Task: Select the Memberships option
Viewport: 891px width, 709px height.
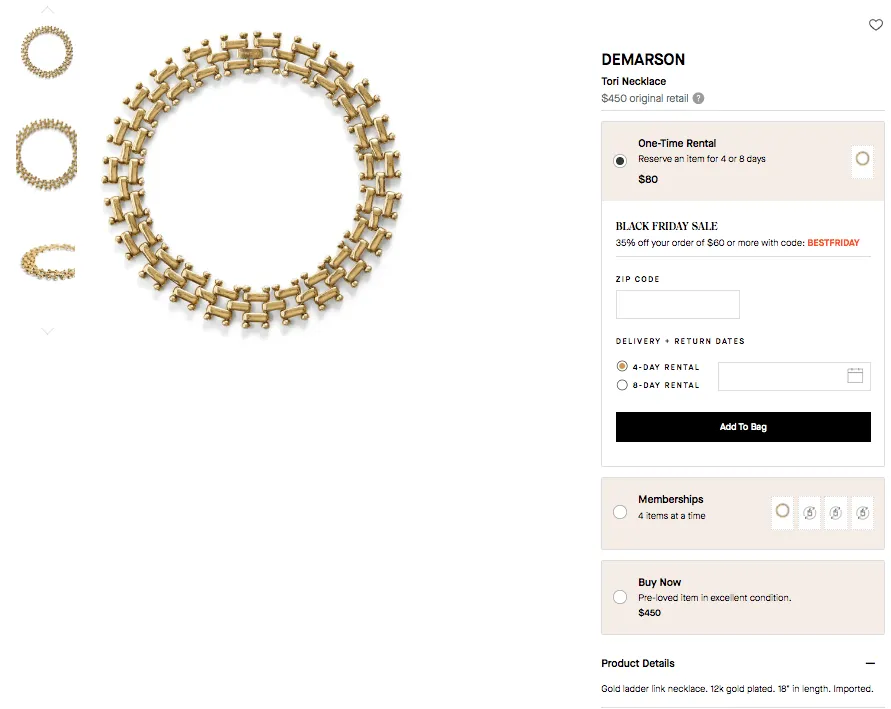Action: pyautogui.click(x=620, y=512)
